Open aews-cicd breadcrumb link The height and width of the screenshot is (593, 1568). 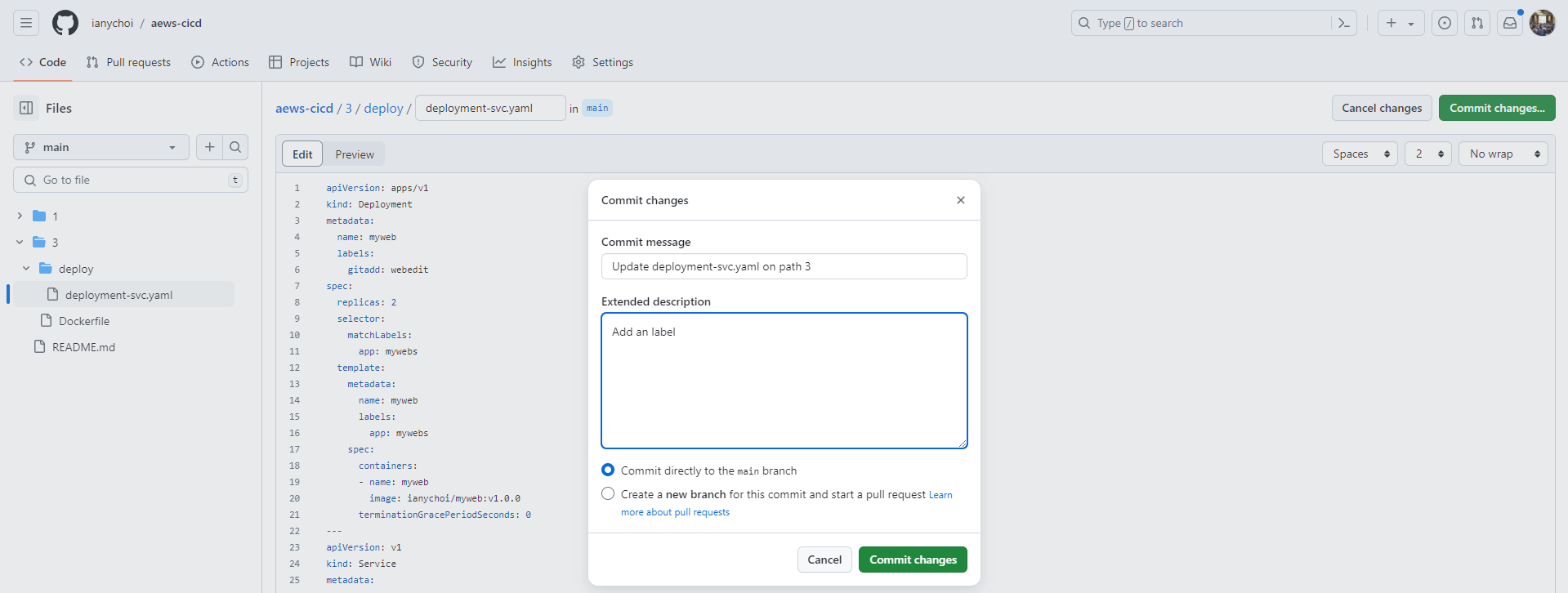point(304,108)
